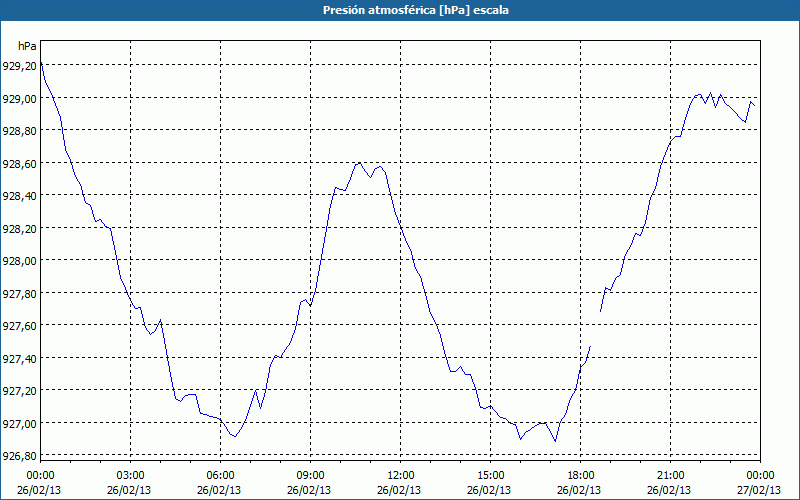Select the 929,00 y-axis value
800x500 pixels.
coord(19,98)
